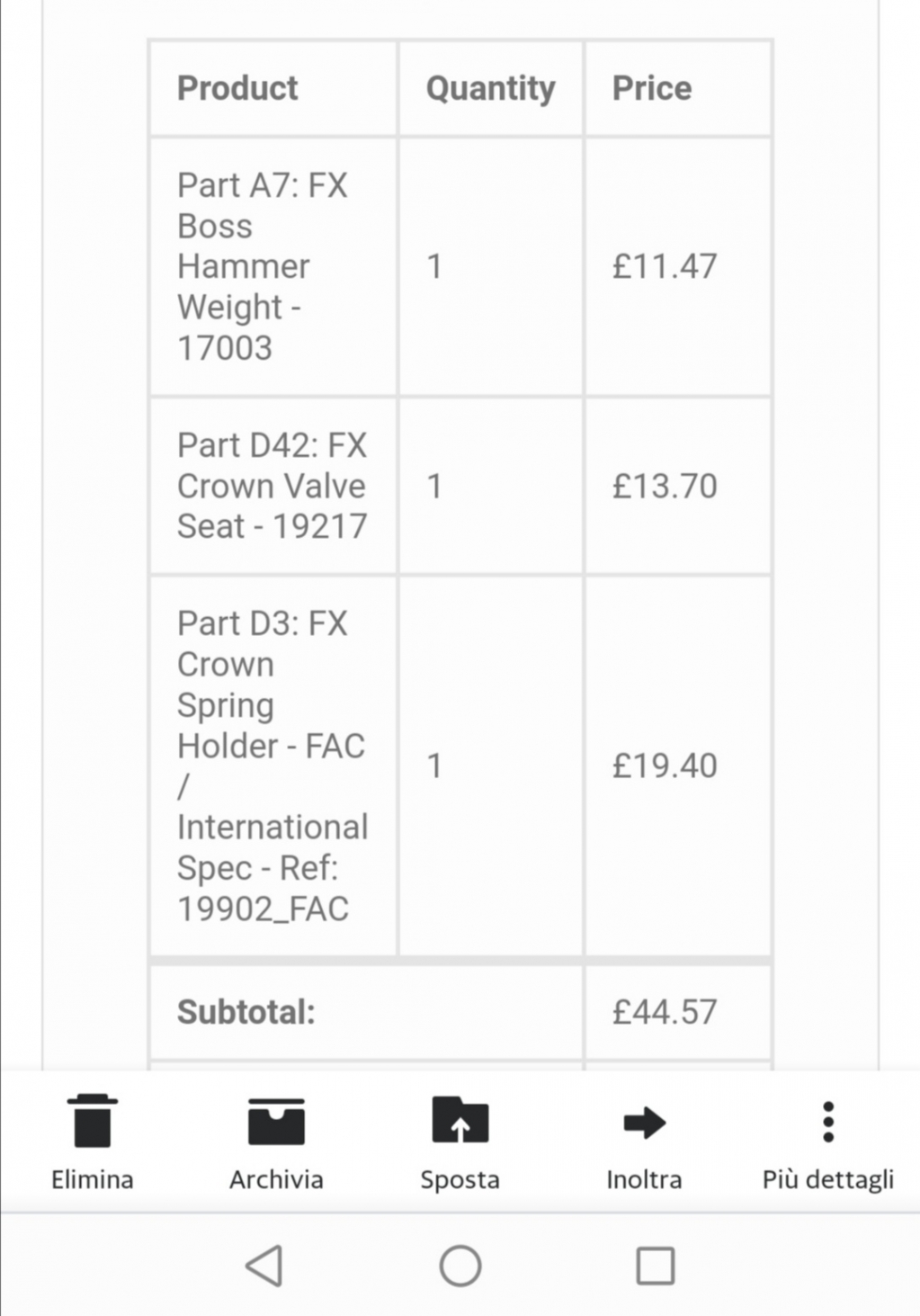Tap the Sposta folder icon

tap(460, 1120)
